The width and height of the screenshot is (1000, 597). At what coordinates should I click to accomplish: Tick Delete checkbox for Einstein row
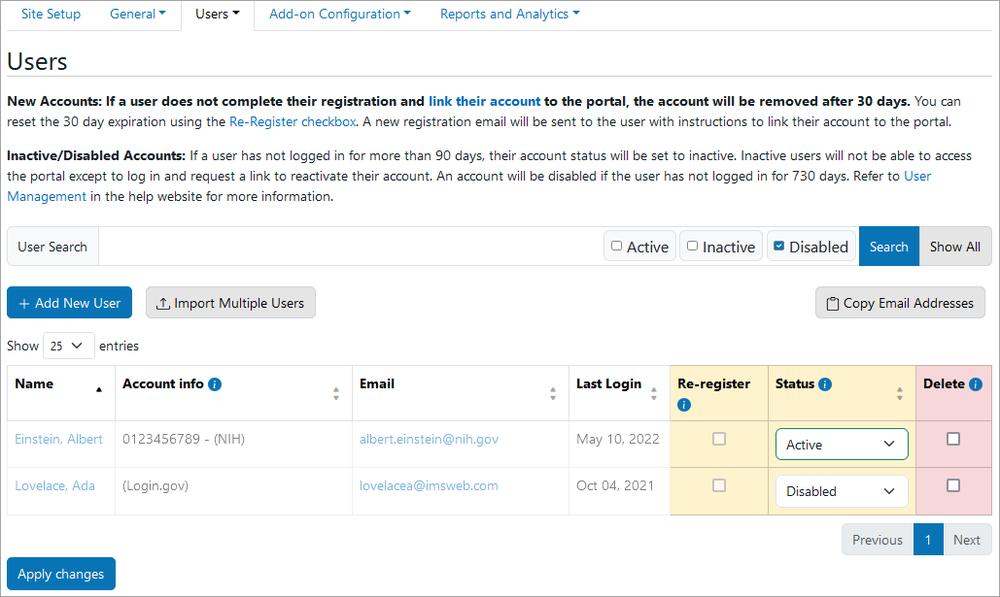(x=953, y=439)
